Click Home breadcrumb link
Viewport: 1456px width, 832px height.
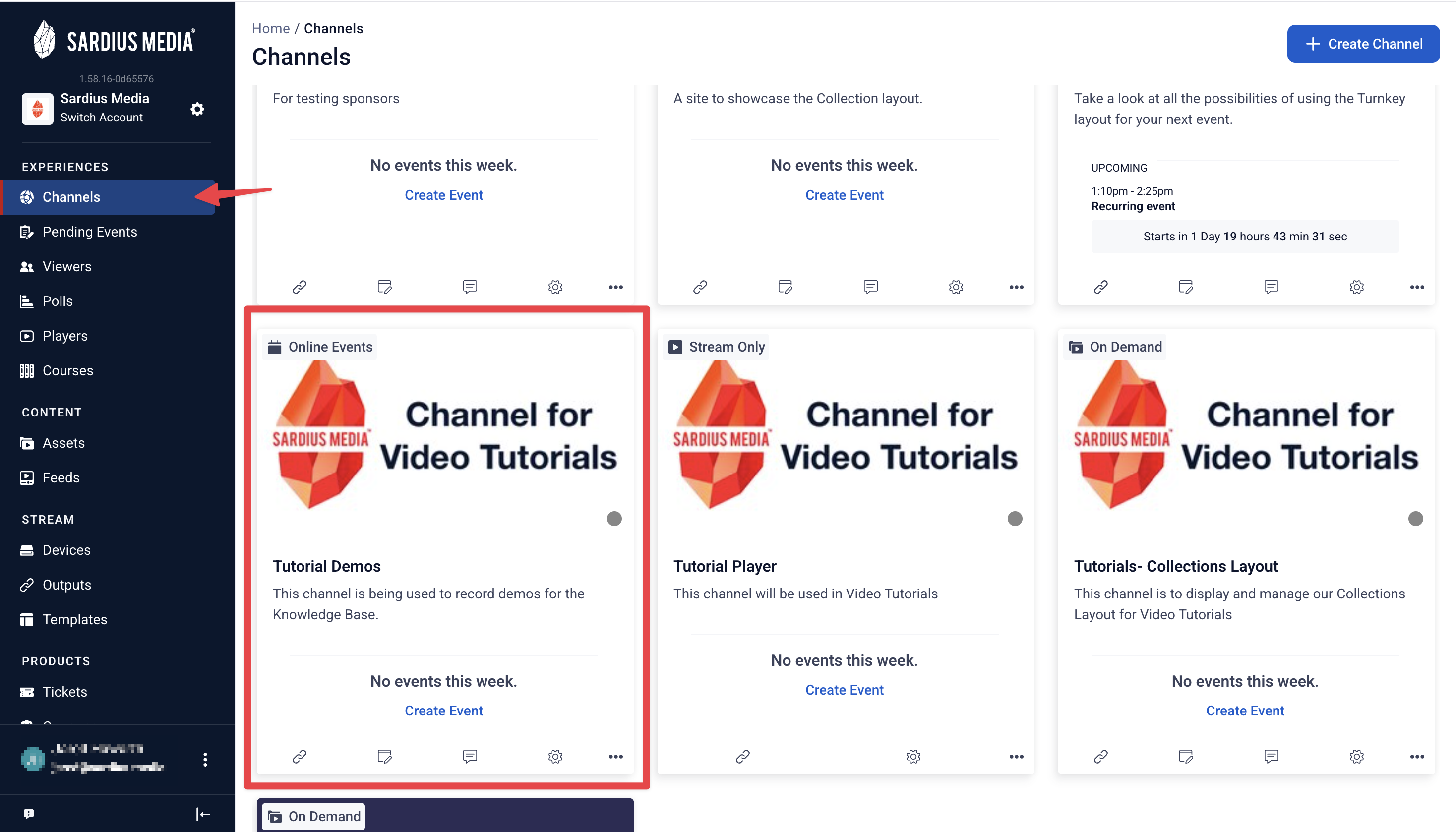pos(271,29)
